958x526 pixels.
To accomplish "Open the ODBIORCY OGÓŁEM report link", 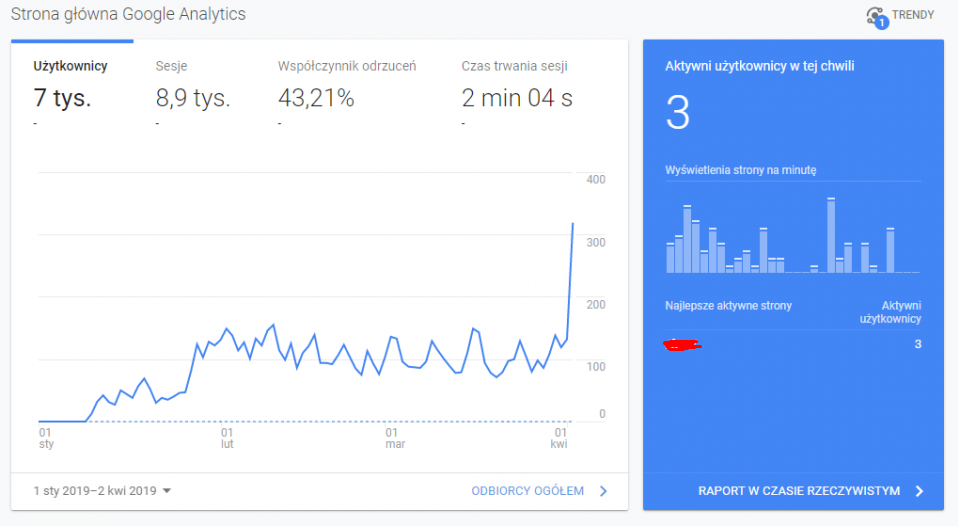I will (x=527, y=491).
